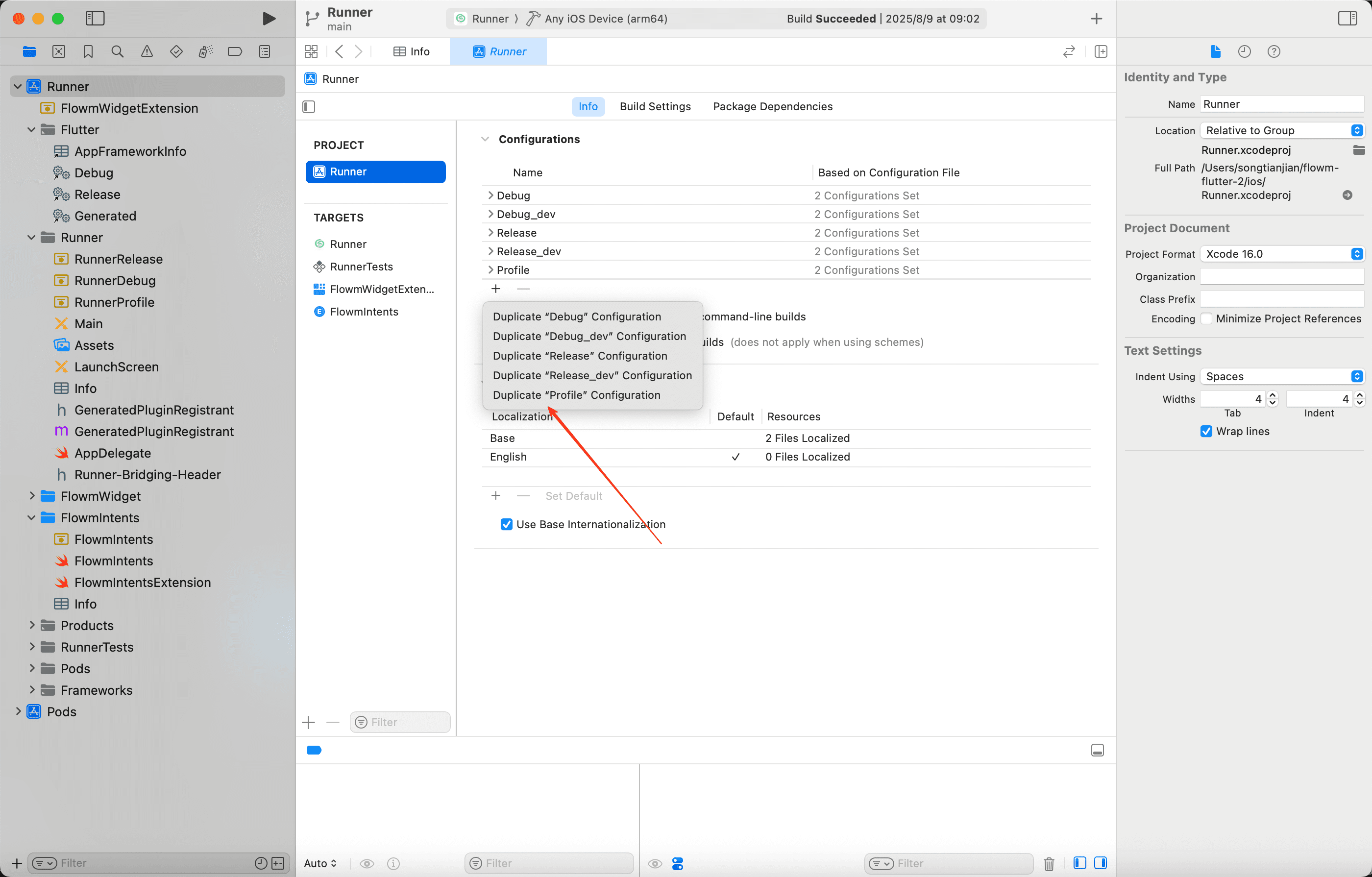Click the Add Editor split icon
1372x877 pixels.
pyautogui.click(x=1100, y=51)
